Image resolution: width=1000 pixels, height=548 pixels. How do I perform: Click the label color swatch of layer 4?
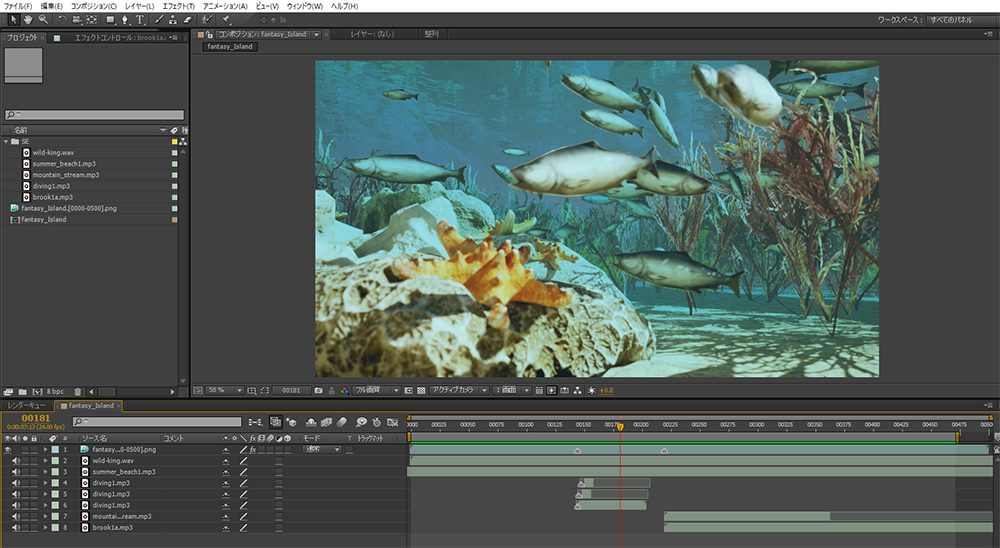56,483
